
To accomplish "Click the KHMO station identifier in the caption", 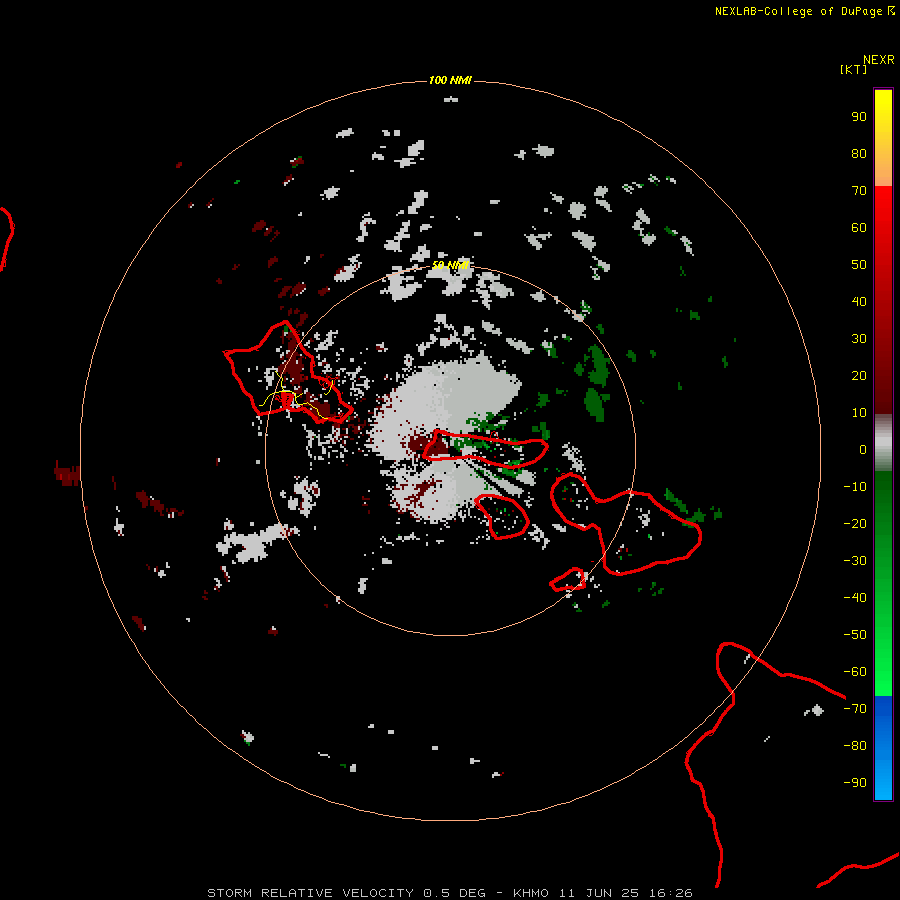I will [x=531, y=893].
